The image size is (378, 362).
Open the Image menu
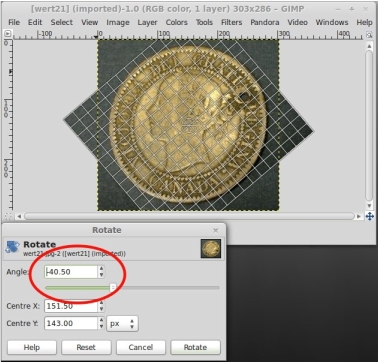[118, 22]
